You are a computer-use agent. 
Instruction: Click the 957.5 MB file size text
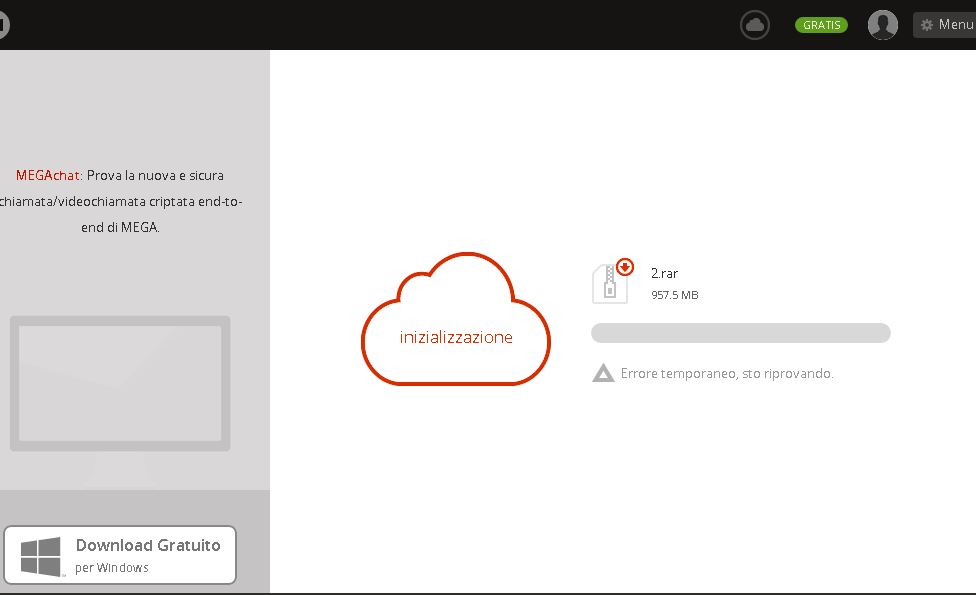coord(675,295)
